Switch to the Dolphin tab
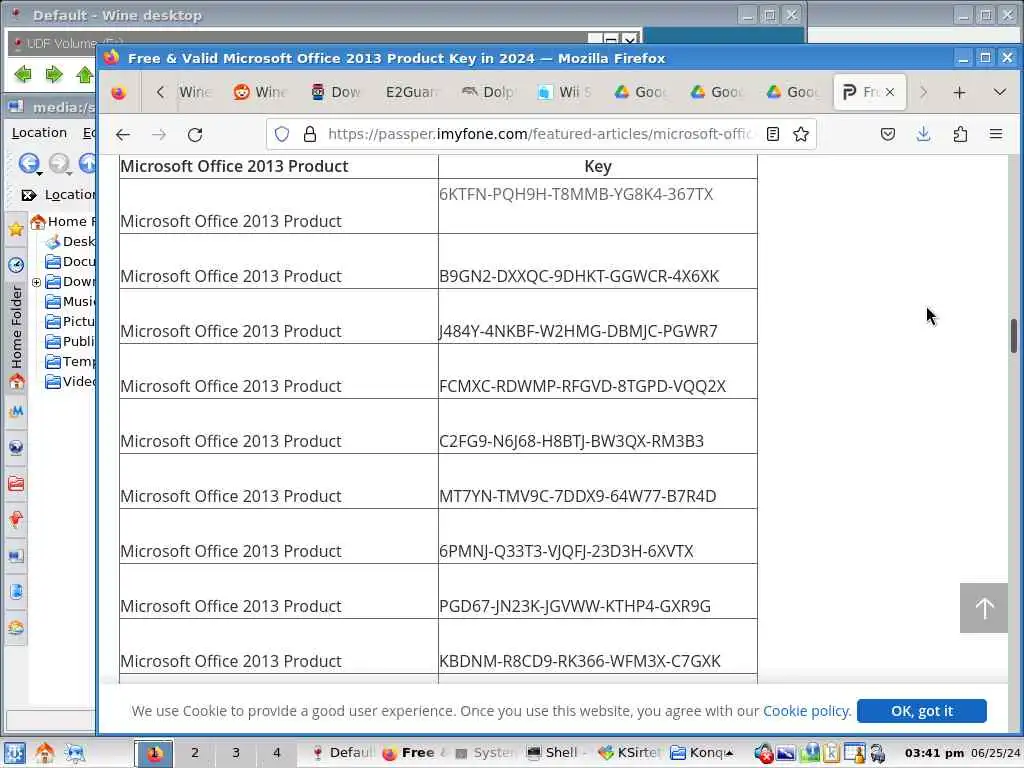Image resolution: width=1024 pixels, height=768 pixels. pos(487,92)
